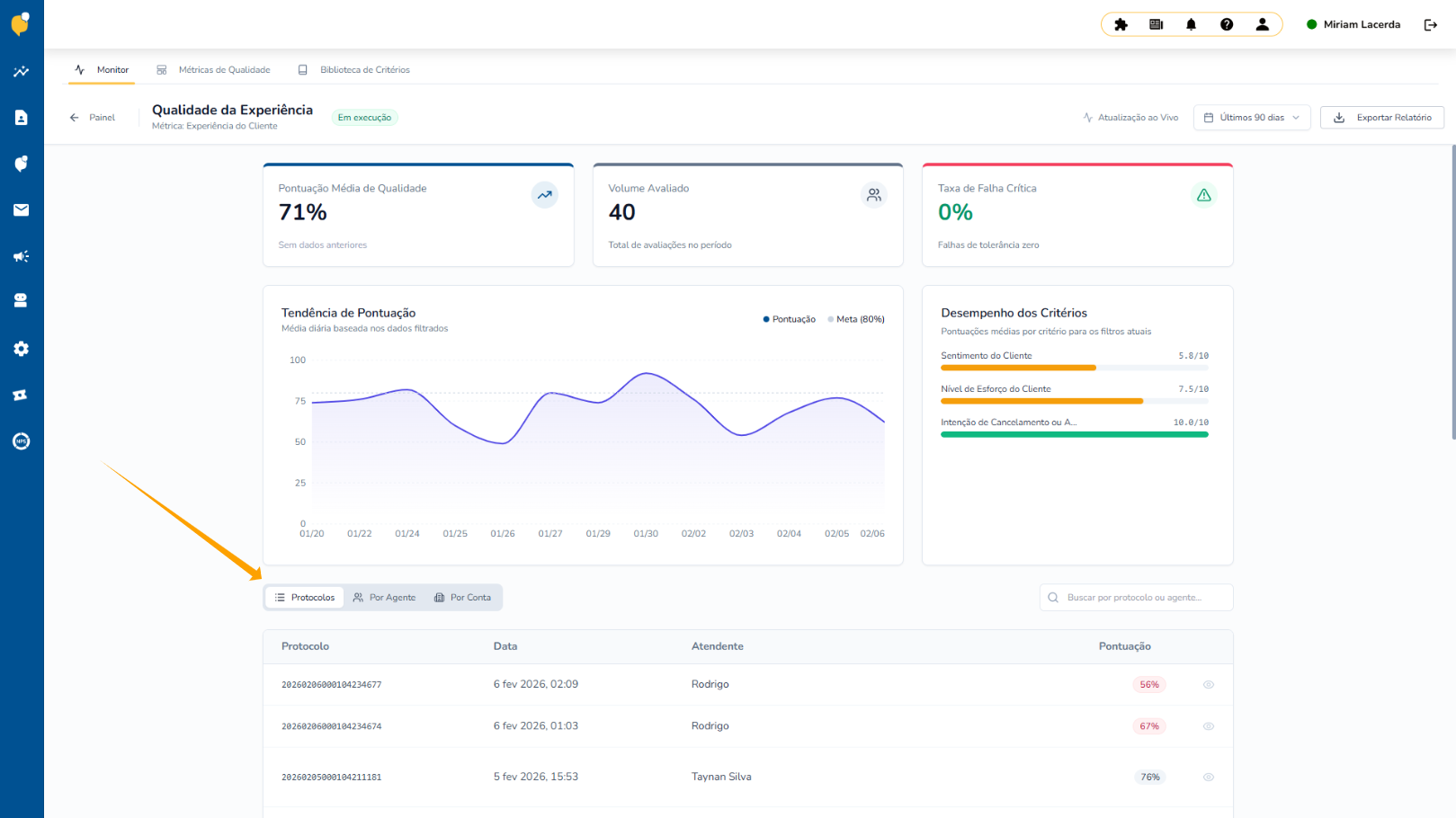
Task: Toggle Pontuação series in chart legend
Action: click(x=790, y=319)
